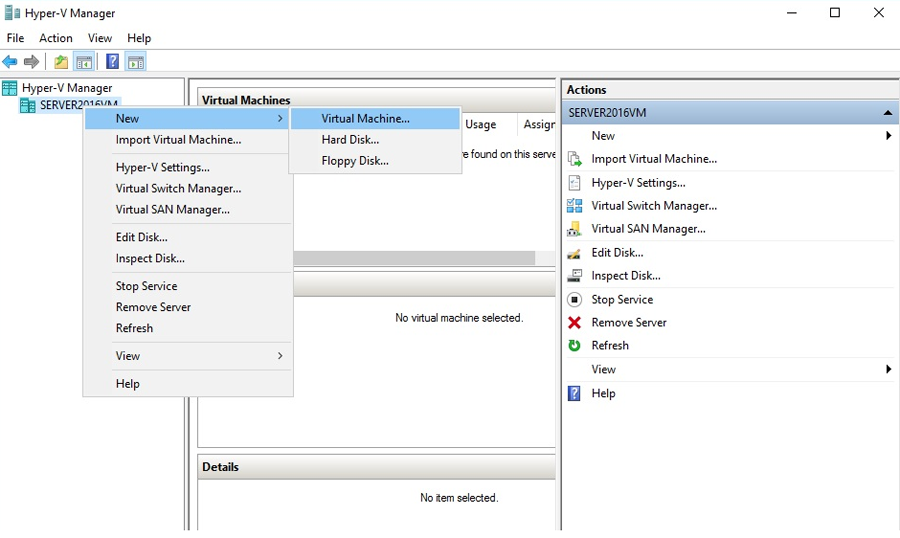The width and height of the screenshot is (900, 538).
Task: Click the Hyper-V Settings icon in Actions pane
Action: pos(575,183)
